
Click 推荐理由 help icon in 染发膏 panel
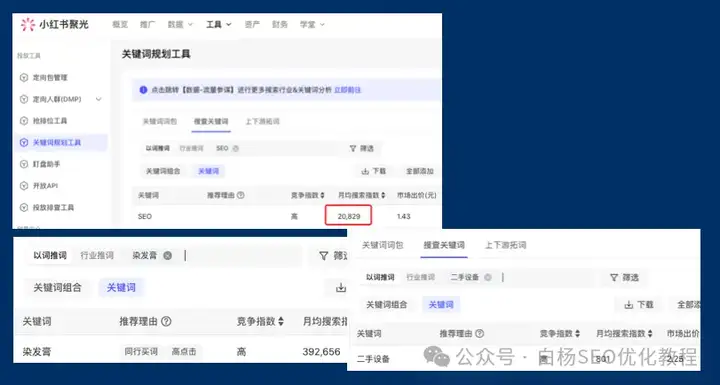pos(166,322)
